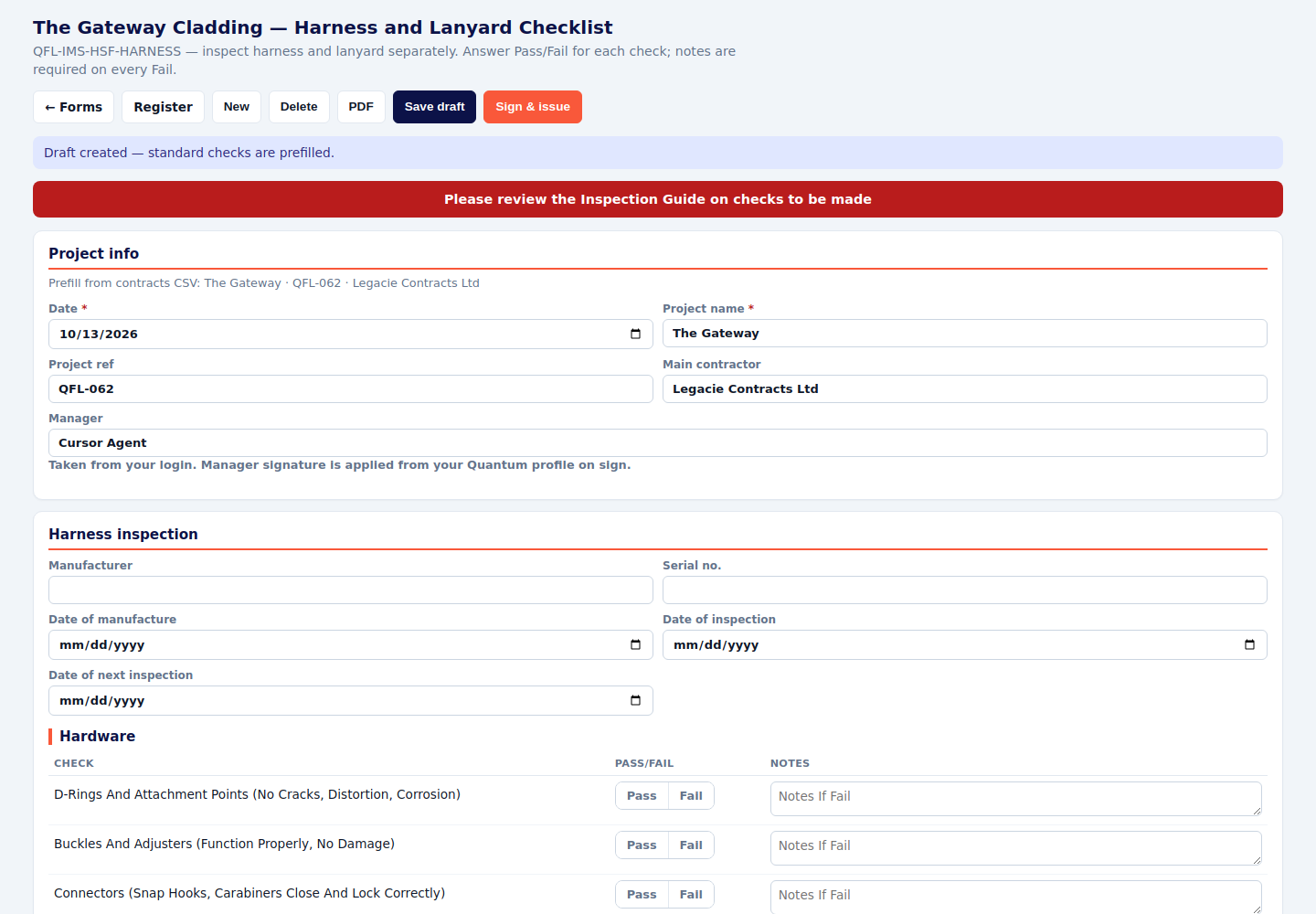Add notes for Buckles And Adjusters check
The image size is (1316, 914).
pos(1016,848)
